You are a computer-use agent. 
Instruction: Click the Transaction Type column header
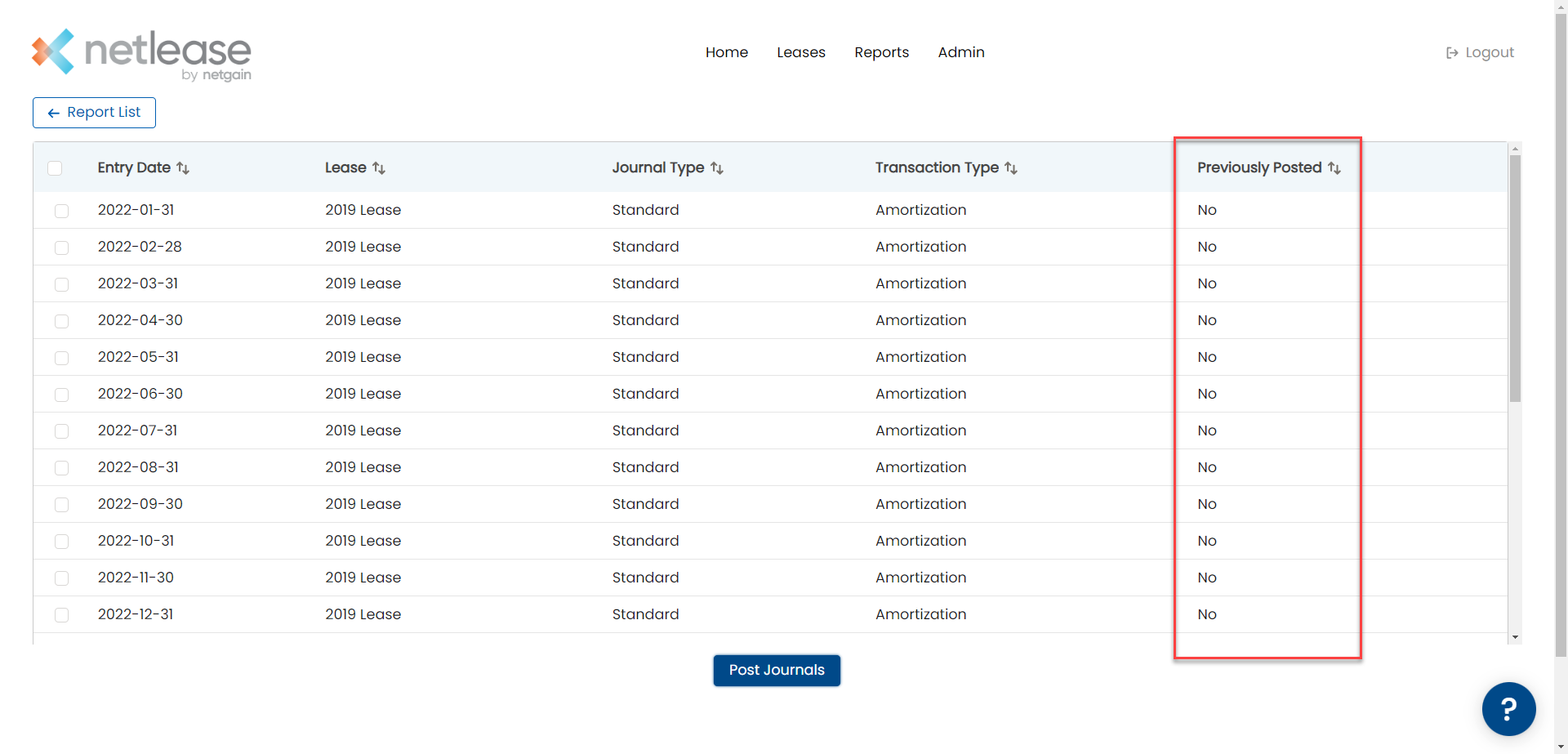click(937, 167)
